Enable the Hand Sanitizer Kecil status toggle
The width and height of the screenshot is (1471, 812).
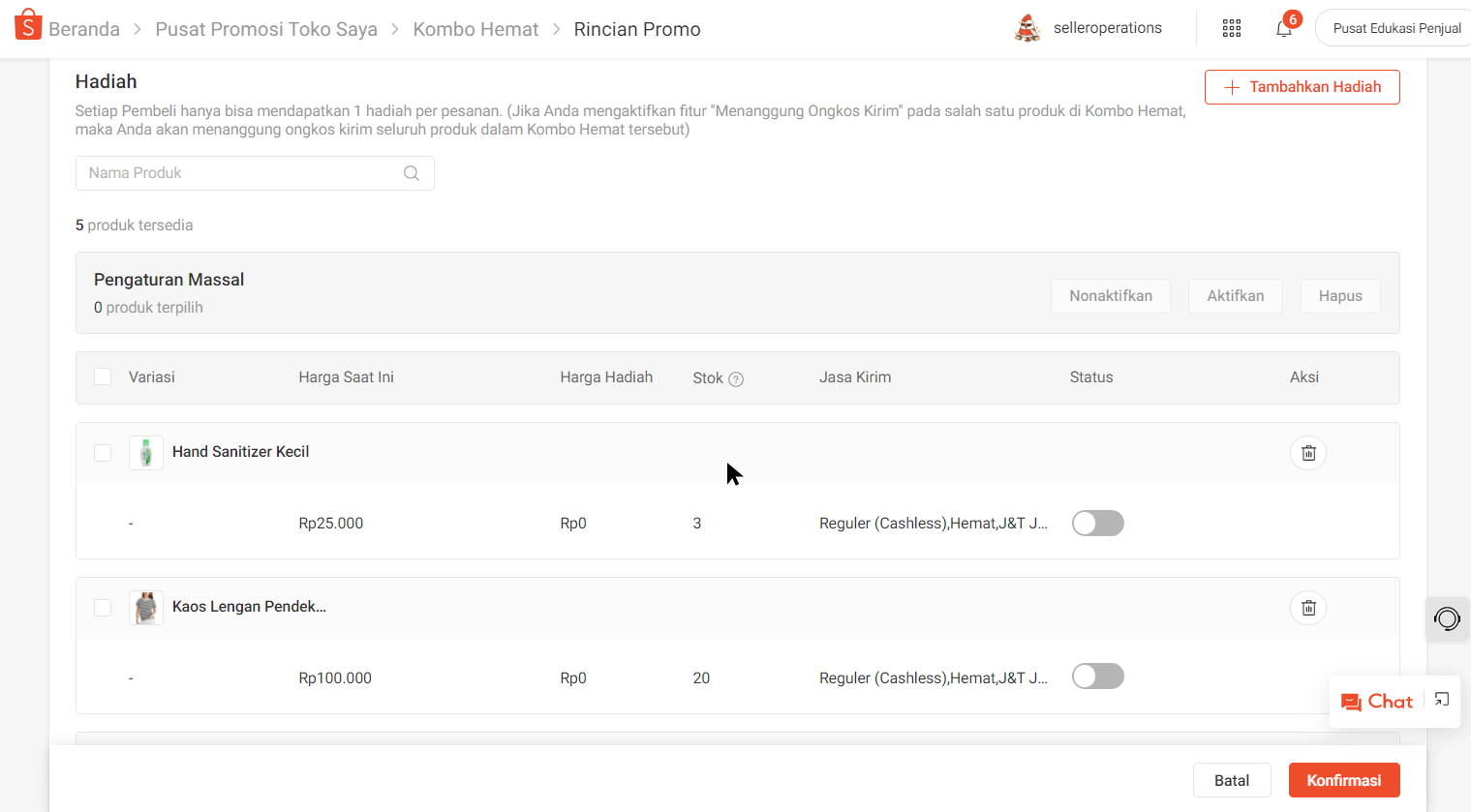click(1097, 524)
